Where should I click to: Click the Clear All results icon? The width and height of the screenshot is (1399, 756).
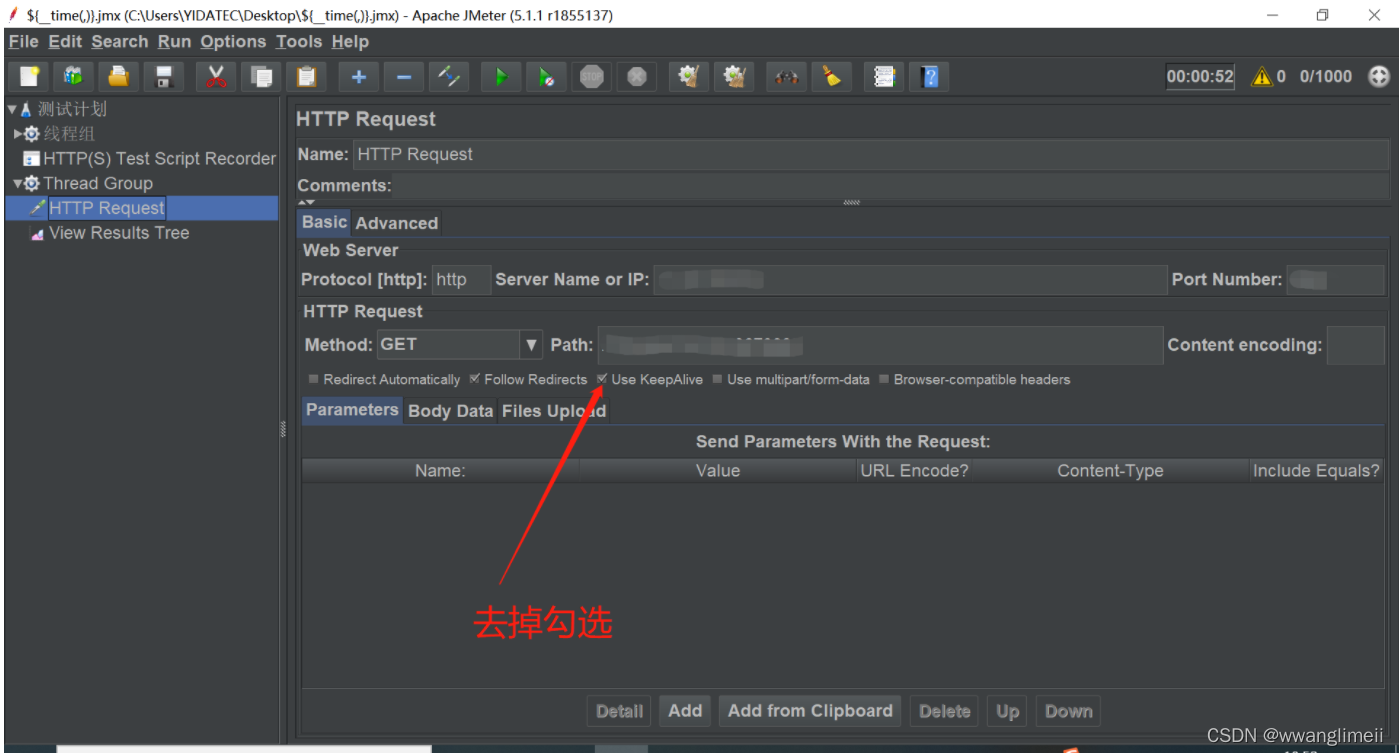pyautogui.click(x=735, y=76)
